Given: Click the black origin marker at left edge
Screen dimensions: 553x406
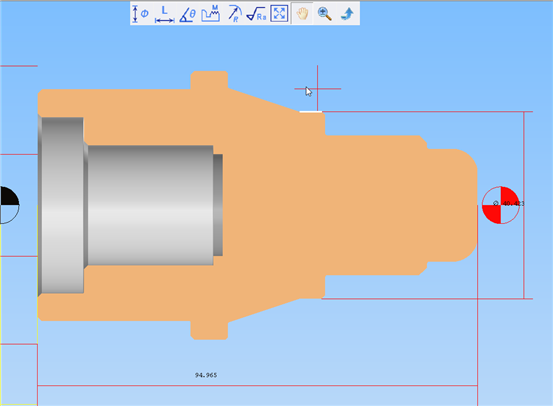Looking at the screenshot, I should click(x=9, y=205).
